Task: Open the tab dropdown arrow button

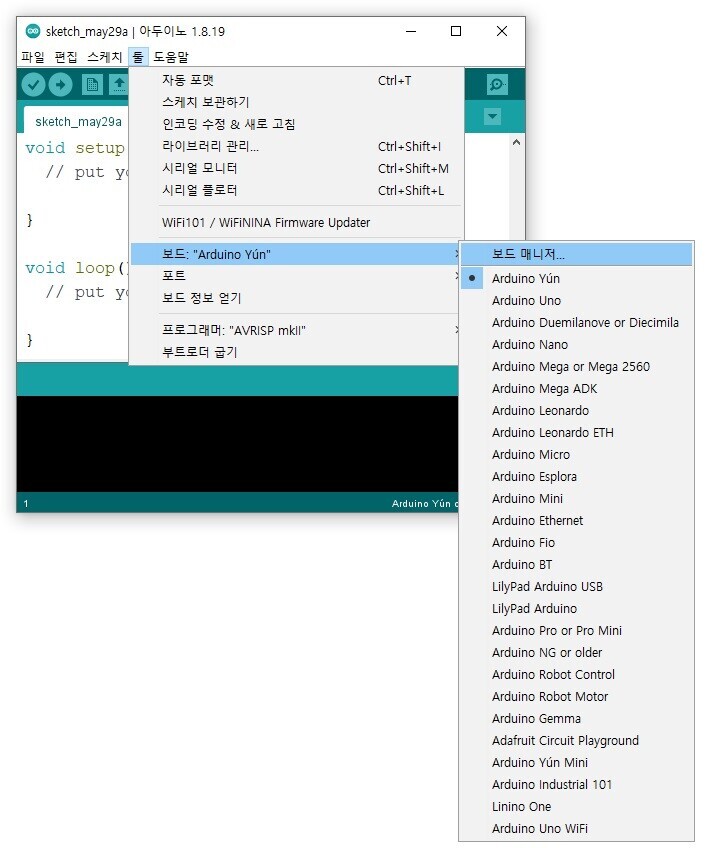Action: click(492, 116)
